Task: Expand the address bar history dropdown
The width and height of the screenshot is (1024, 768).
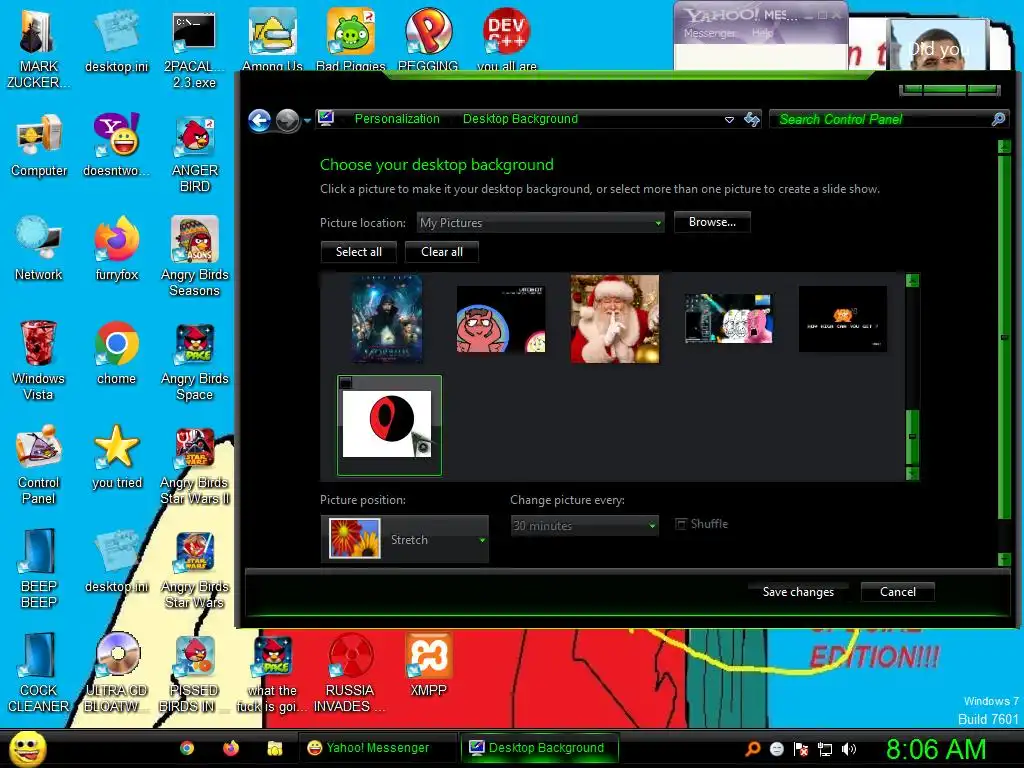Action: [x=729, y=120]
